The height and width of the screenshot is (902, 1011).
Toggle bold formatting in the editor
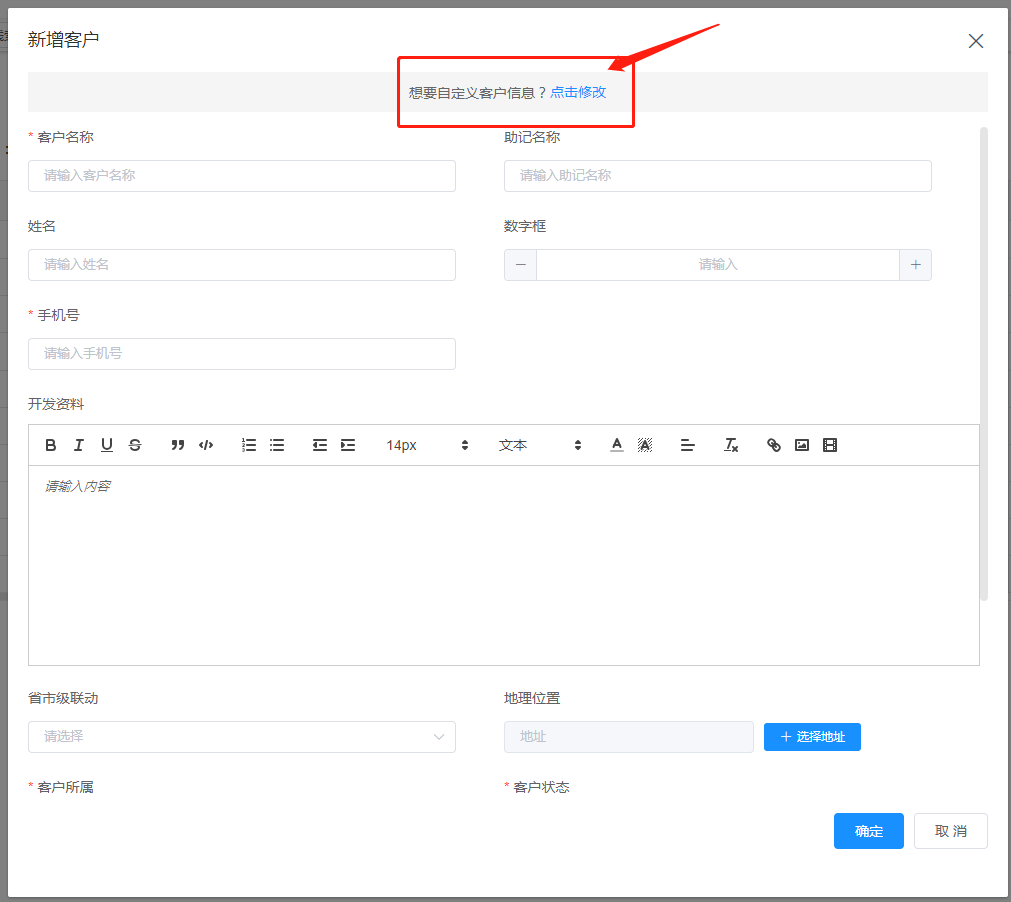51,445
